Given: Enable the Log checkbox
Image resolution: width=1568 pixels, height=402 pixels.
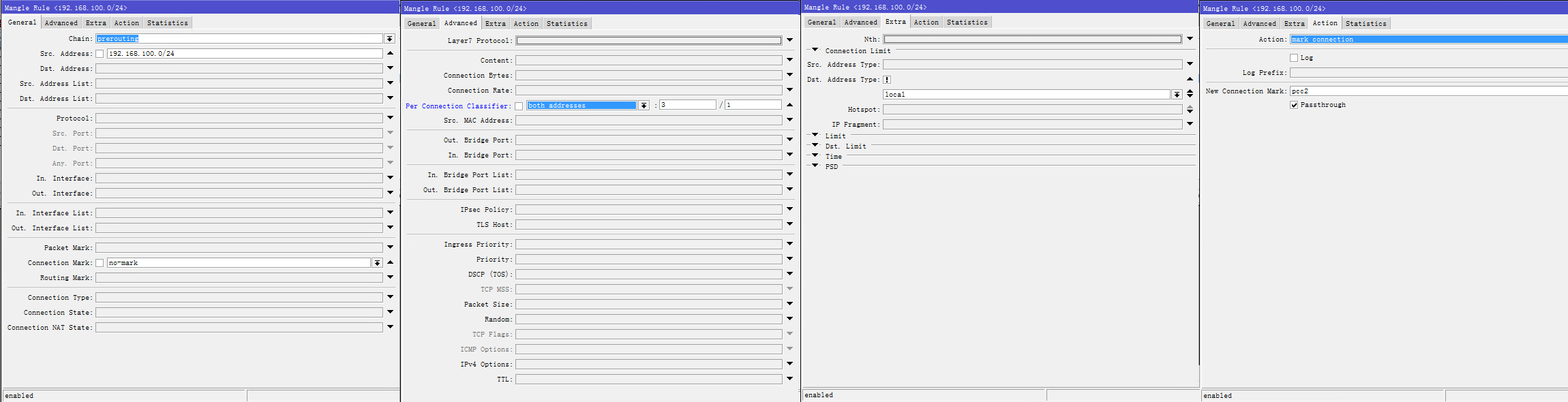Looking at the screenshot, I should (x=1294, y=58).
